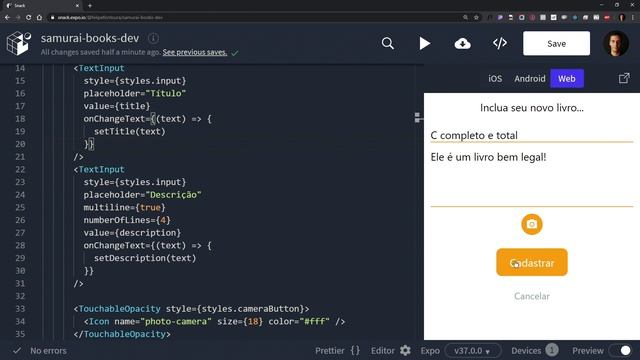
Task: Click the code placeholder="Descrição"
Action: coord(142,195)
